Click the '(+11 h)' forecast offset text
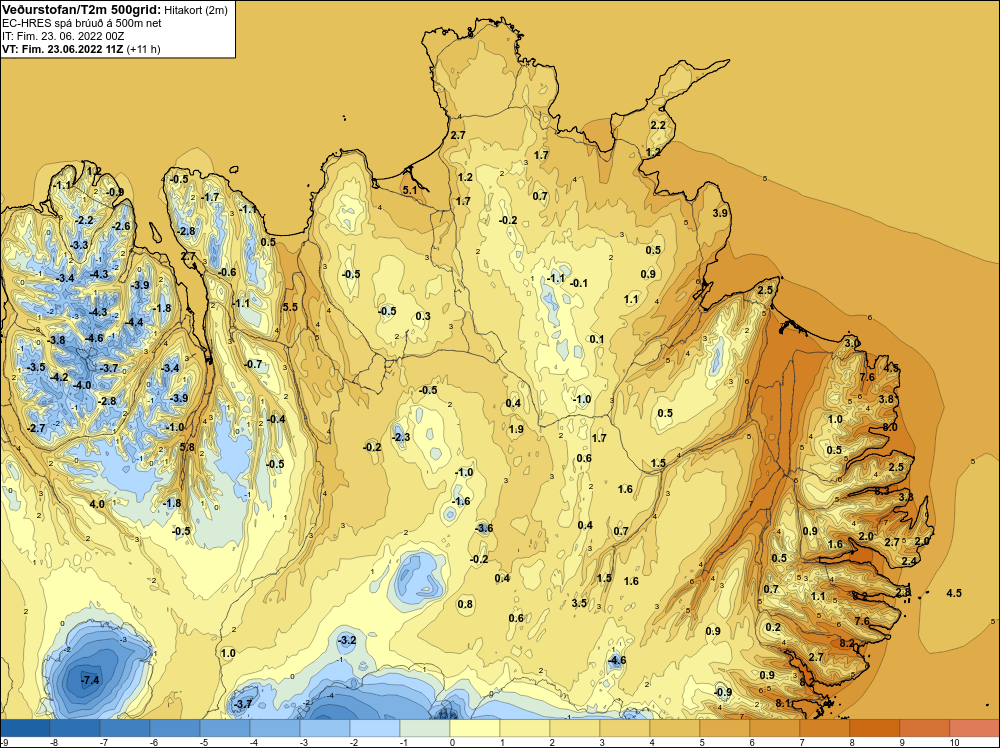The image size is (1000, 748). click(143, 49)
